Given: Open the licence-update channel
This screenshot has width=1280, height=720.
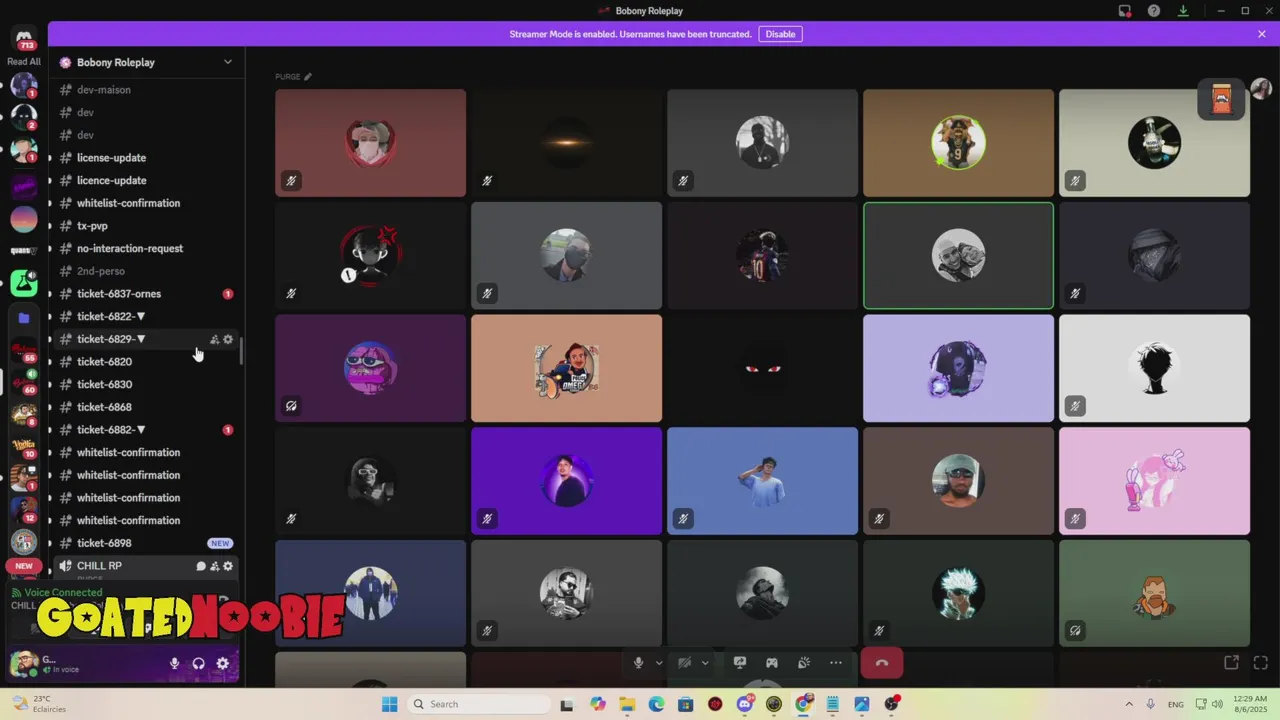Looking at the screenshot, I should pyautogui.click(x=146, y=181).
